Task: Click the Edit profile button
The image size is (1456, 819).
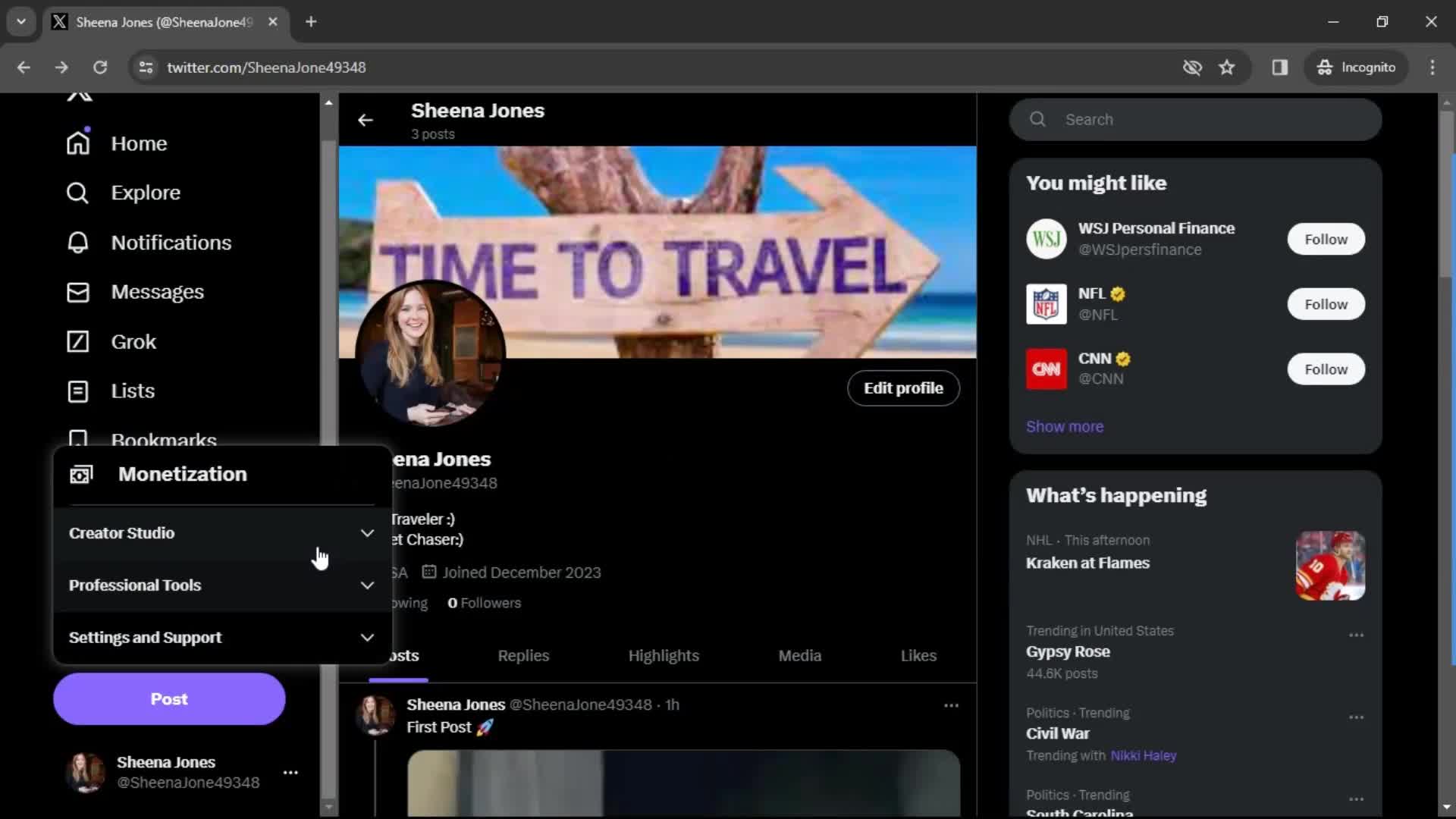Action: click(902, 388)
